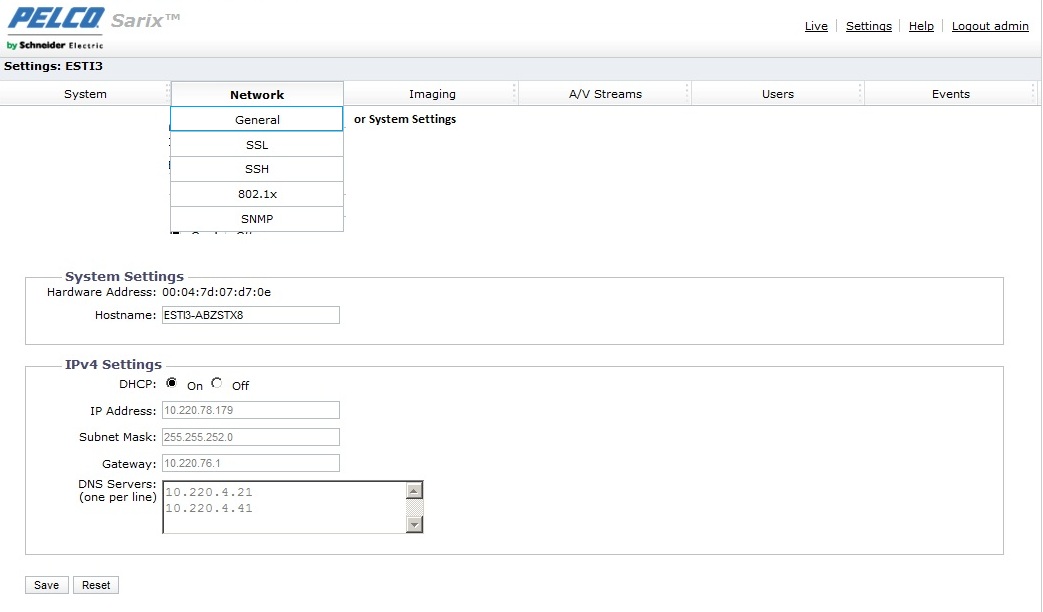
Task: Expand the Events menu
Action: 950,94
